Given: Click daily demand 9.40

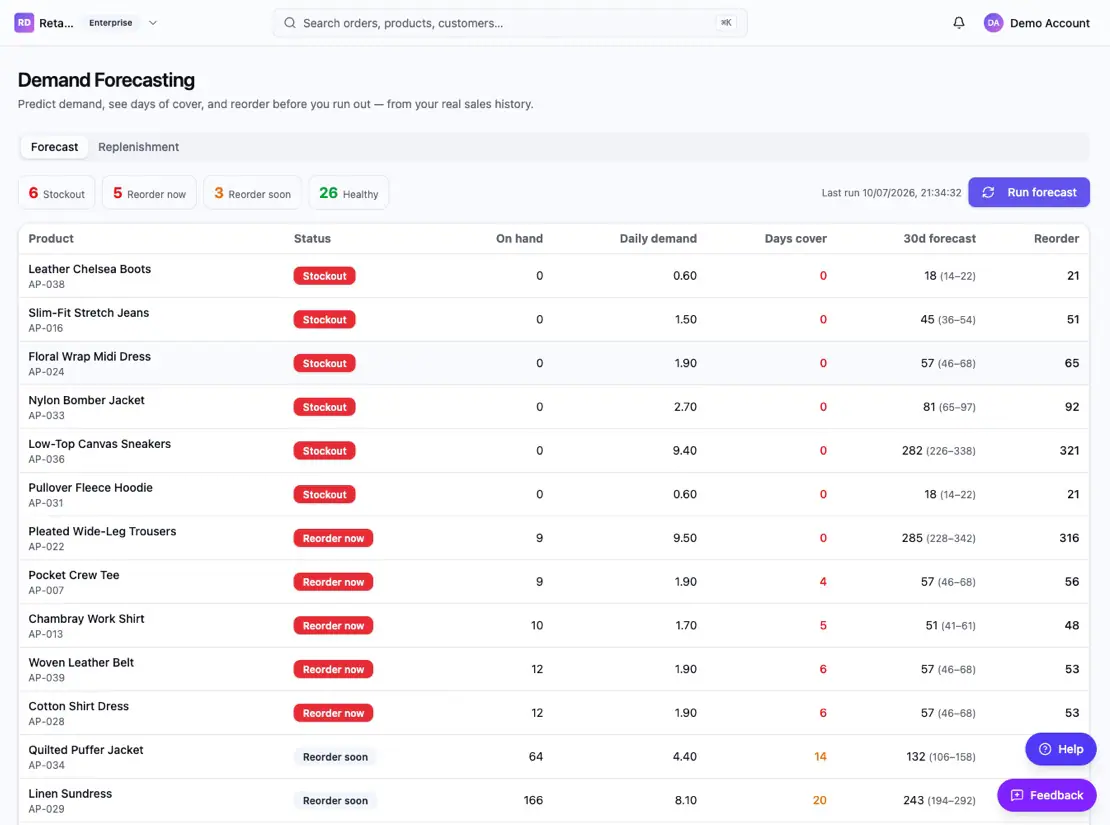Looking at the screenshot, I should (x=685, y=451).
